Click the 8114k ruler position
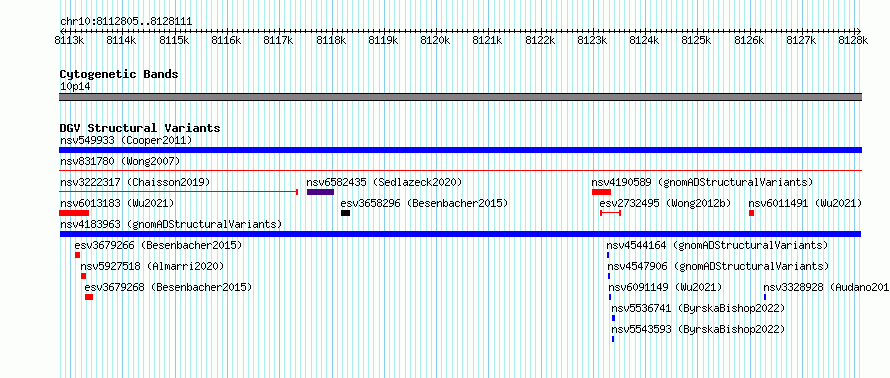890x378 pixels. (x=121, y=40)
